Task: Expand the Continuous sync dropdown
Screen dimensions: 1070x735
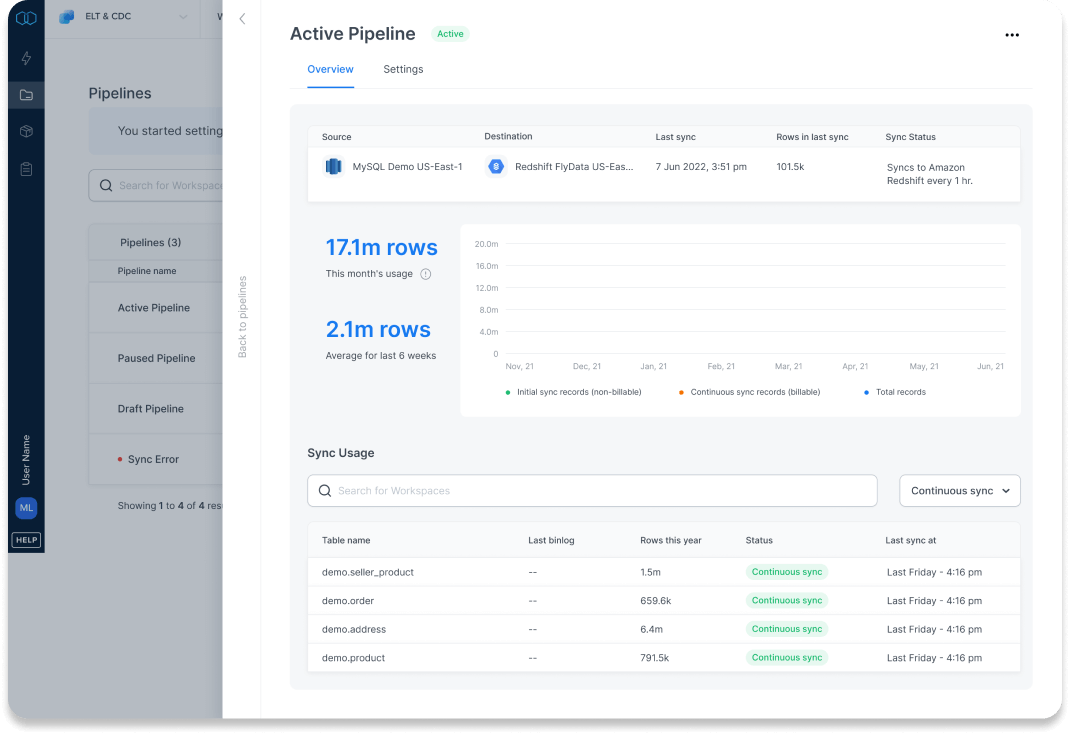Action: pyautogui.click(x=960, y=491)
